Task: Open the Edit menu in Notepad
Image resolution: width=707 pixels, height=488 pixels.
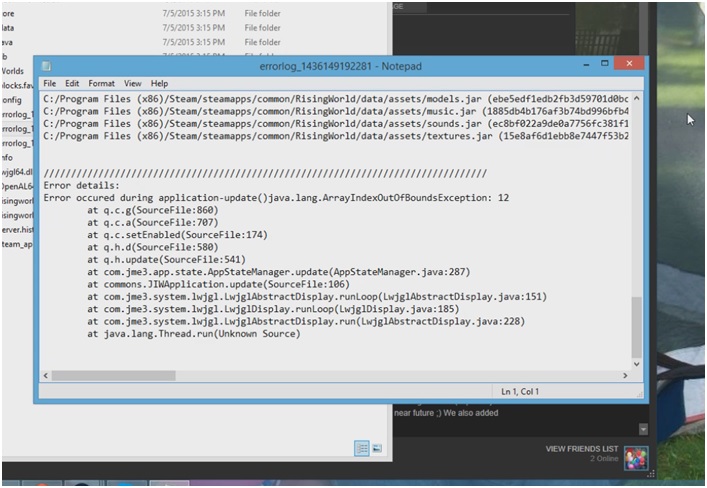Action: (x=73, y=84)
